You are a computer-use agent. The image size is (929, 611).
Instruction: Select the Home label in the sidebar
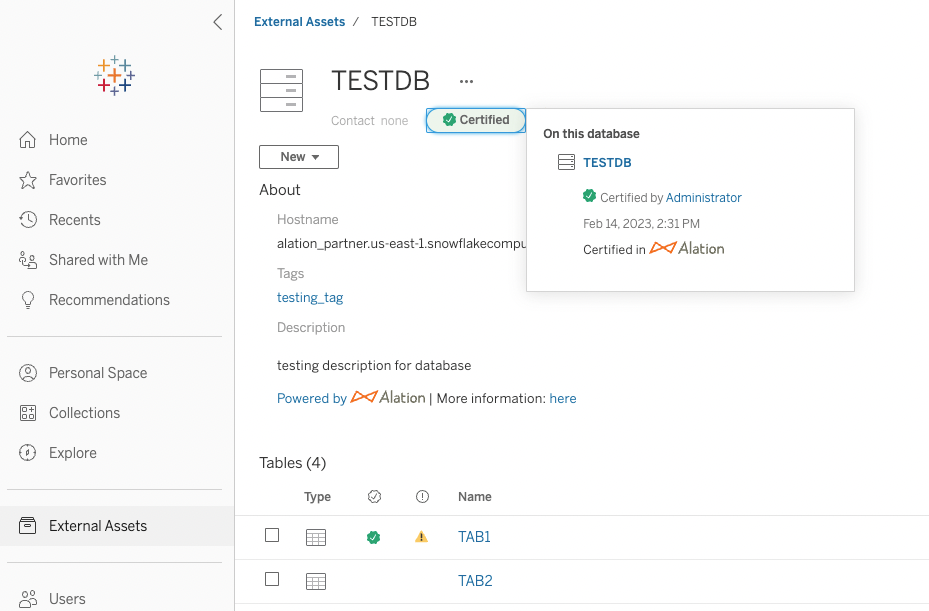68,140
